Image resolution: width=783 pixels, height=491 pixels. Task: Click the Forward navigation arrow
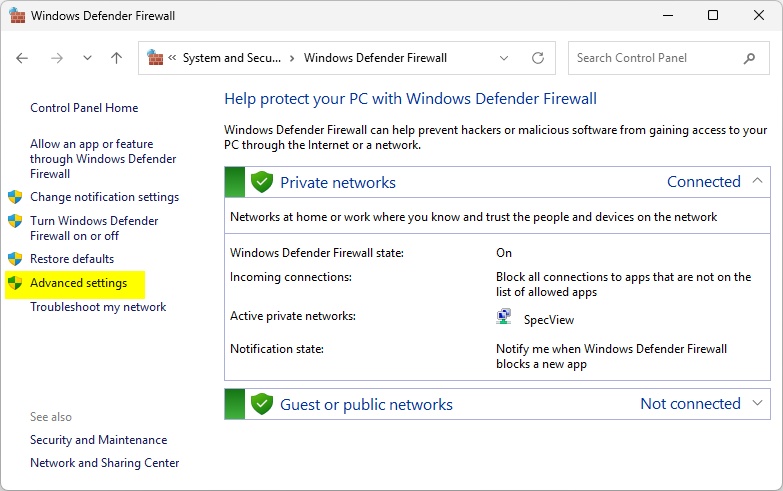(56, 58)
